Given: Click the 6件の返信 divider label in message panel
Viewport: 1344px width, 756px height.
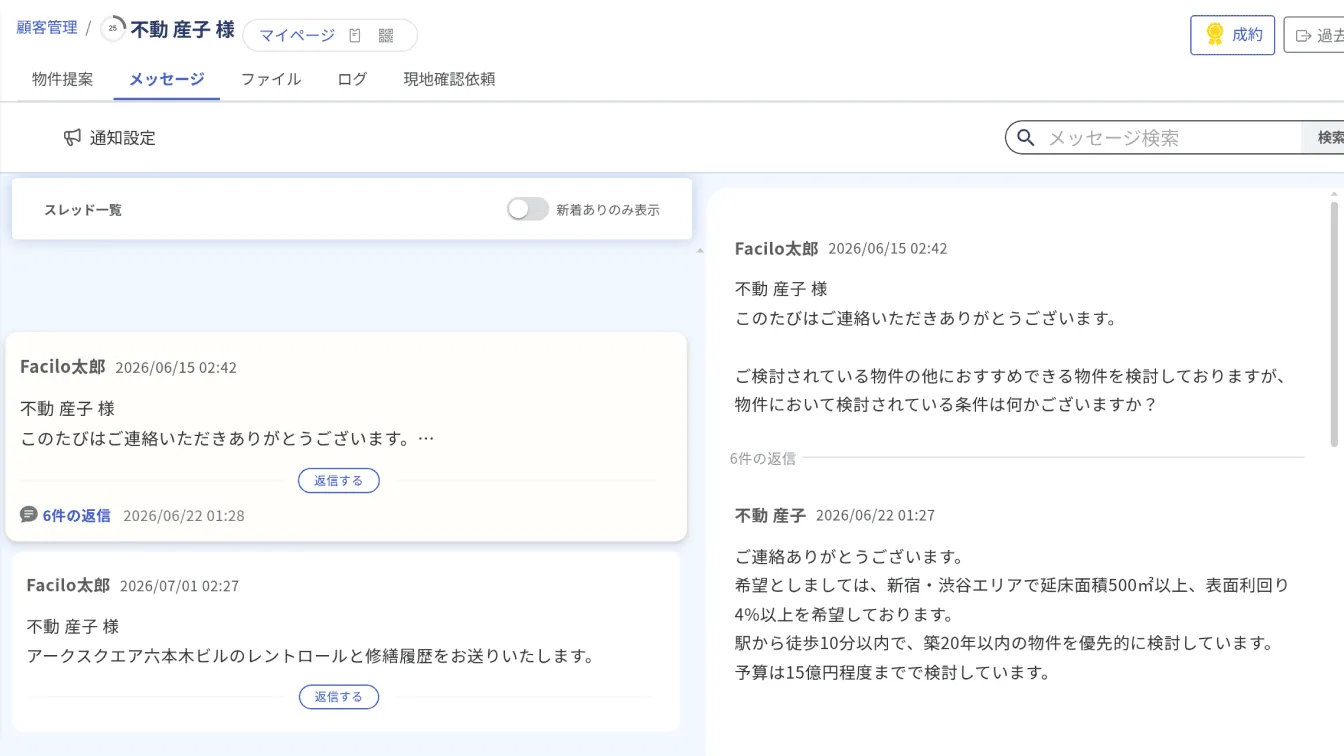Looking at the screenshot, I should coord(763,459).
